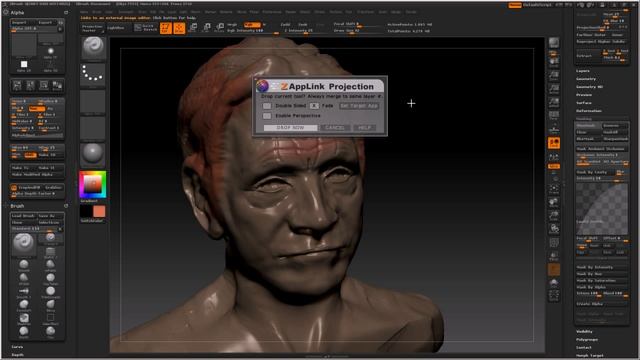Expand the Surface subpalette
640x360 pixels.
[x=584, y=103]
